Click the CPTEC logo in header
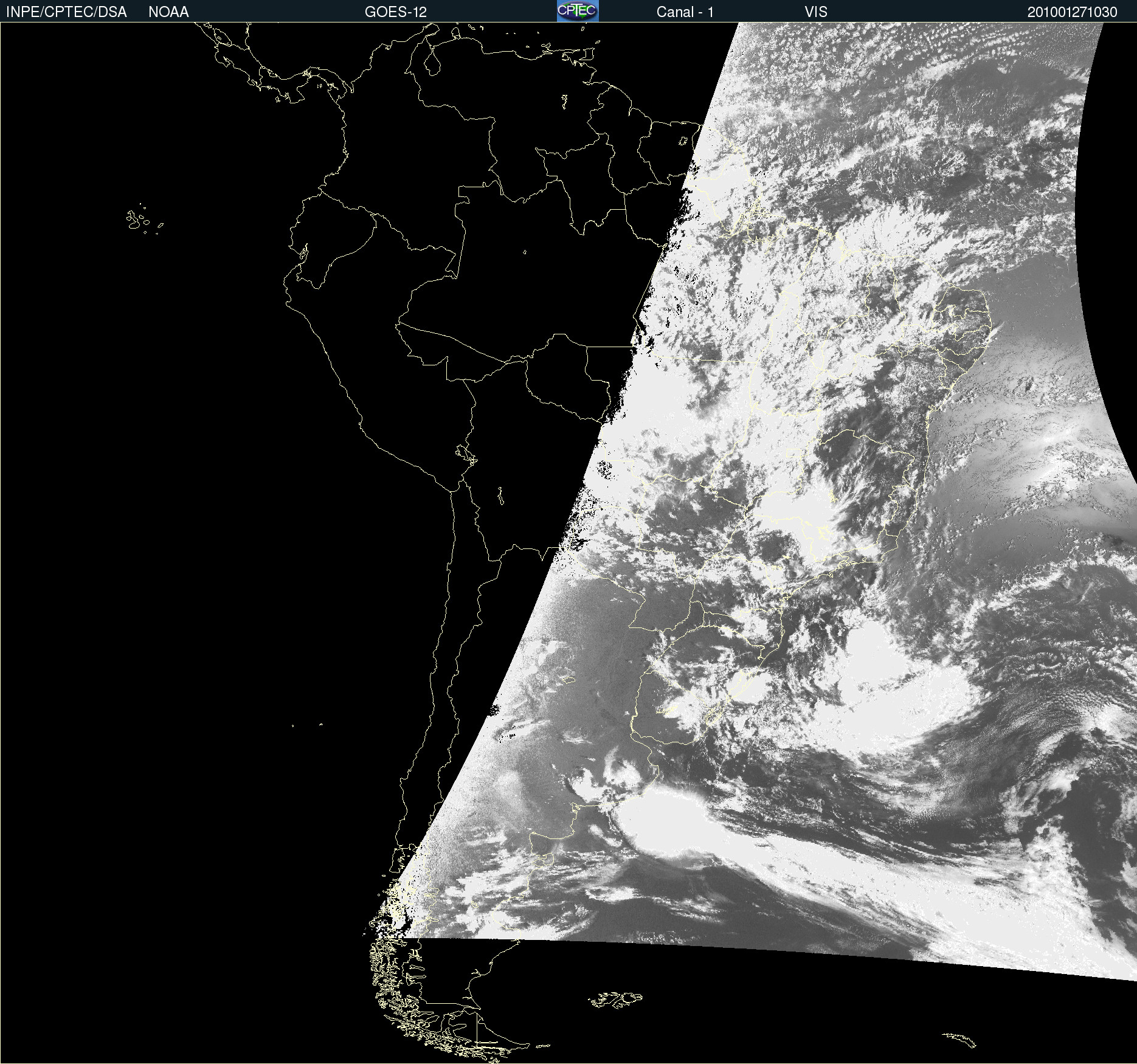 578,11
